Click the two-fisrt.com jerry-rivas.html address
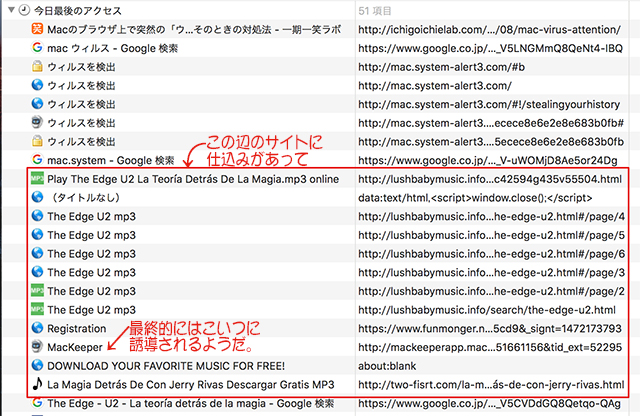The image size is (640, 416). pyautogui.click(x=491, y=385)
